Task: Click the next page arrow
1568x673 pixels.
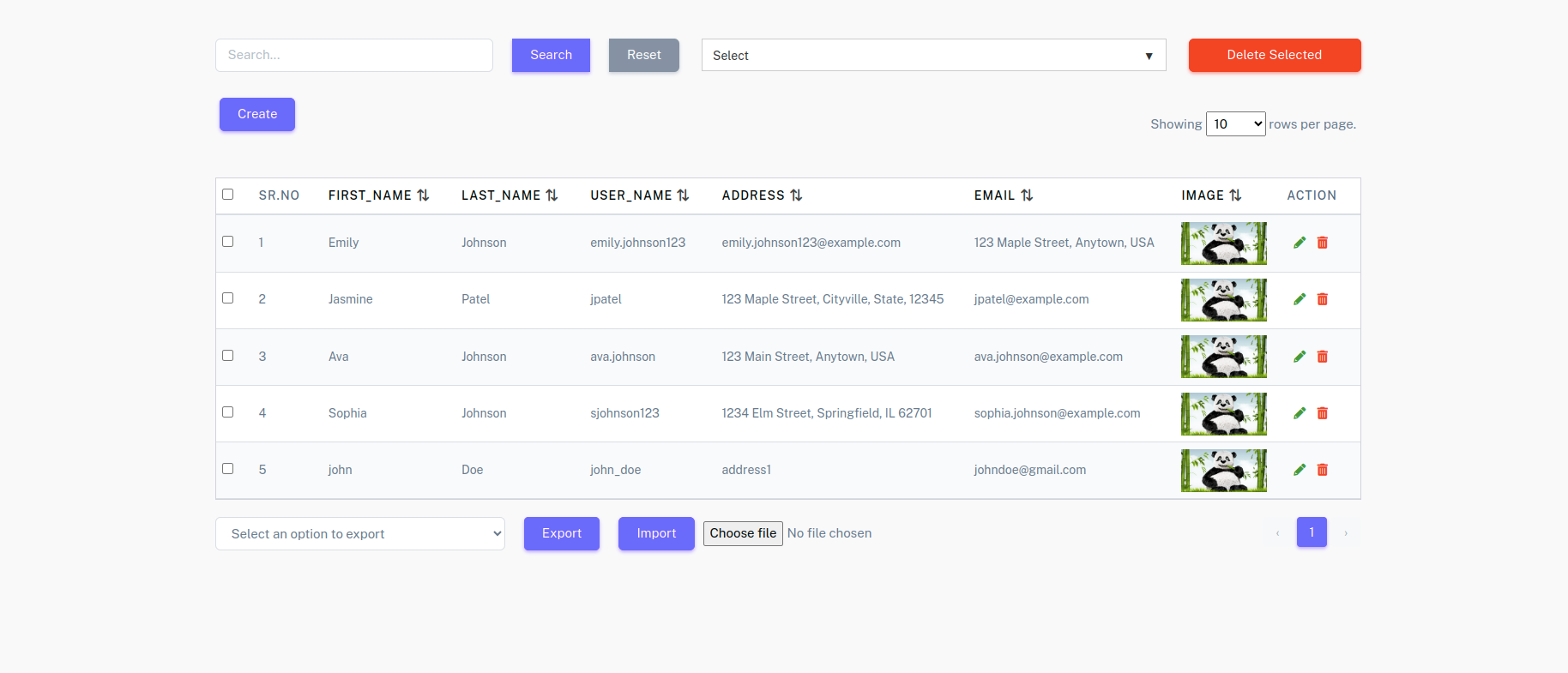Action: (x=1346, y=533)
